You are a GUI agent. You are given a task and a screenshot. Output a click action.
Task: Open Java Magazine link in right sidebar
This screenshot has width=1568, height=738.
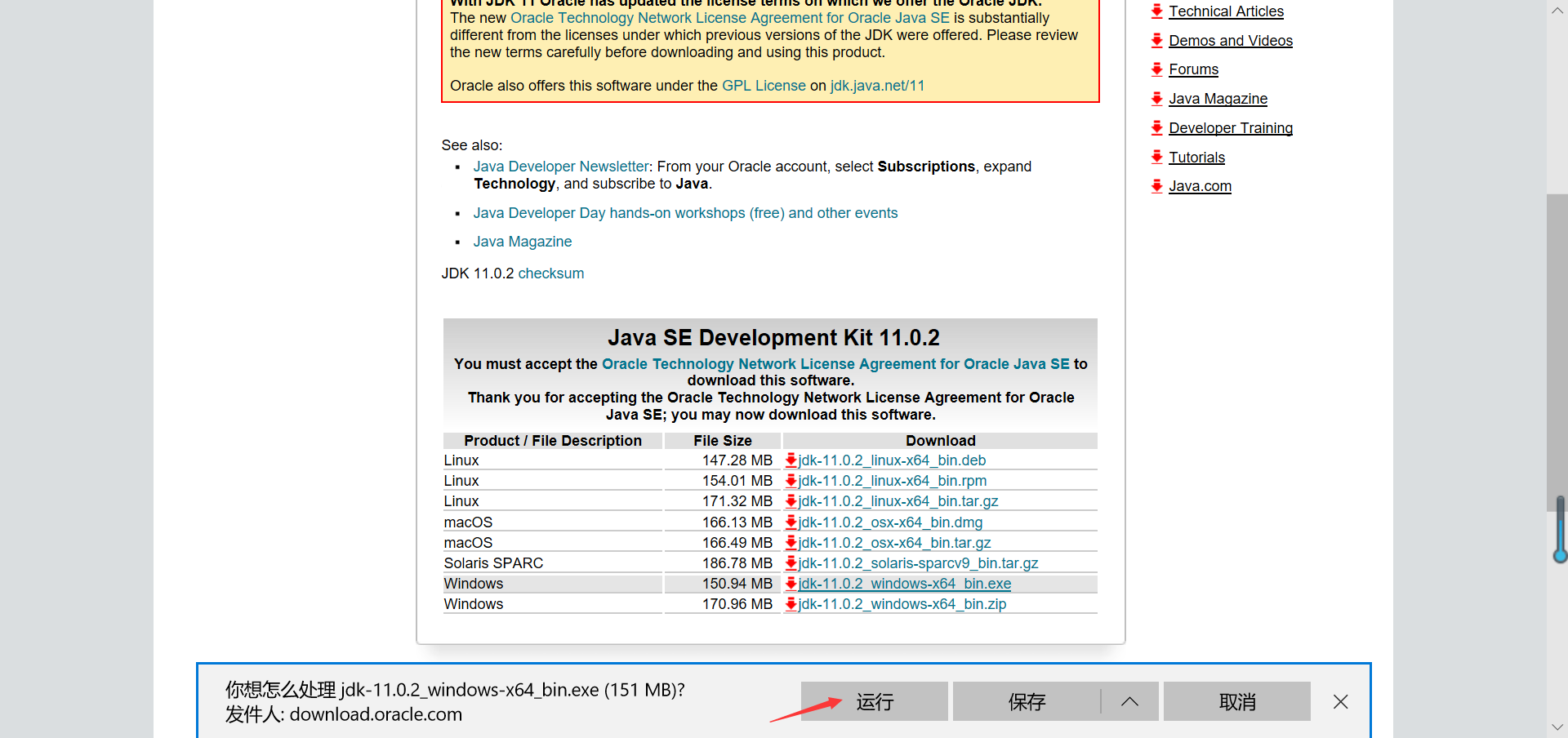[1218, 99]
